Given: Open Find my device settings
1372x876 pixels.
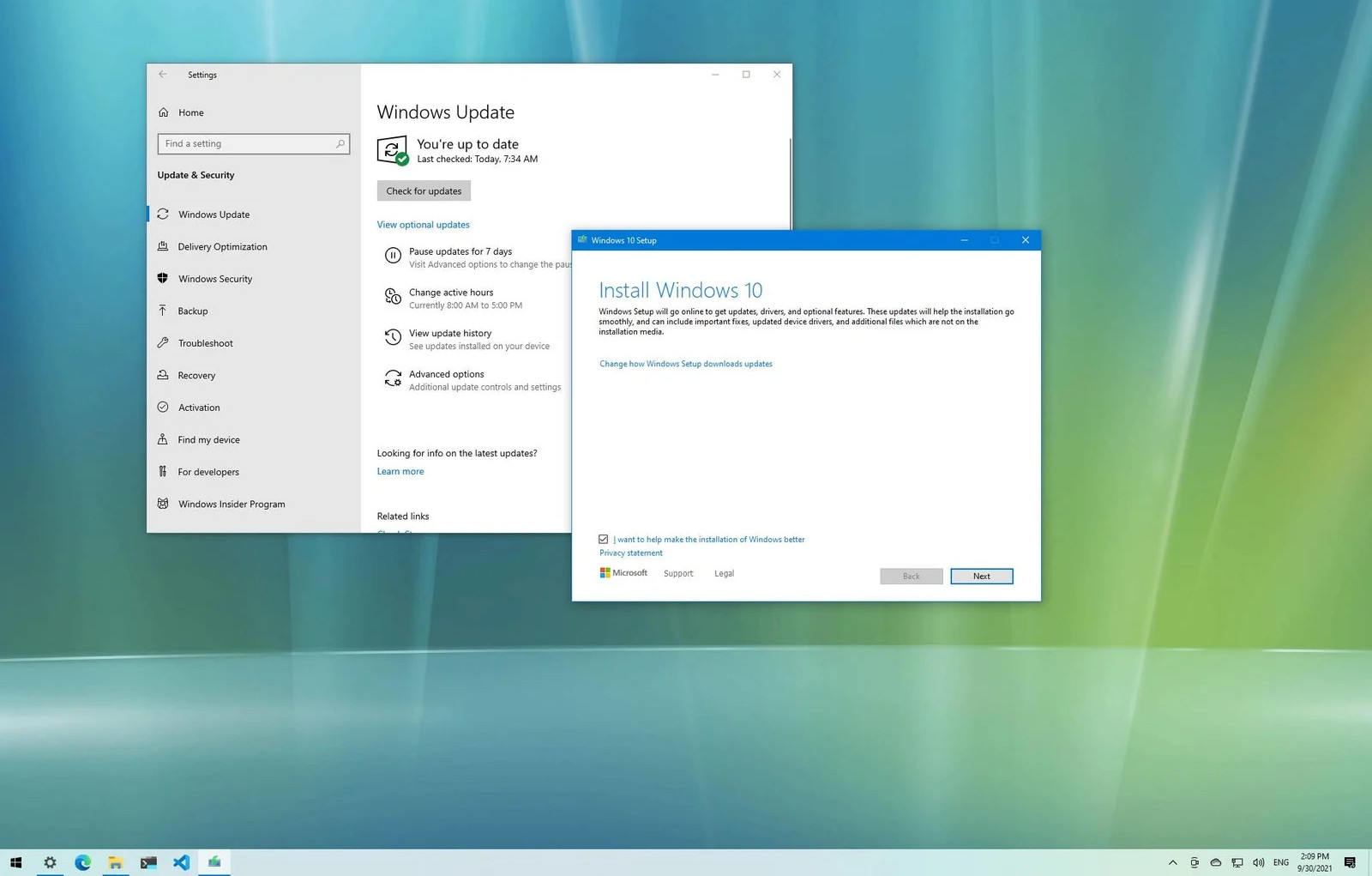Looking at the screenshot, I should (x=208, y=439).
